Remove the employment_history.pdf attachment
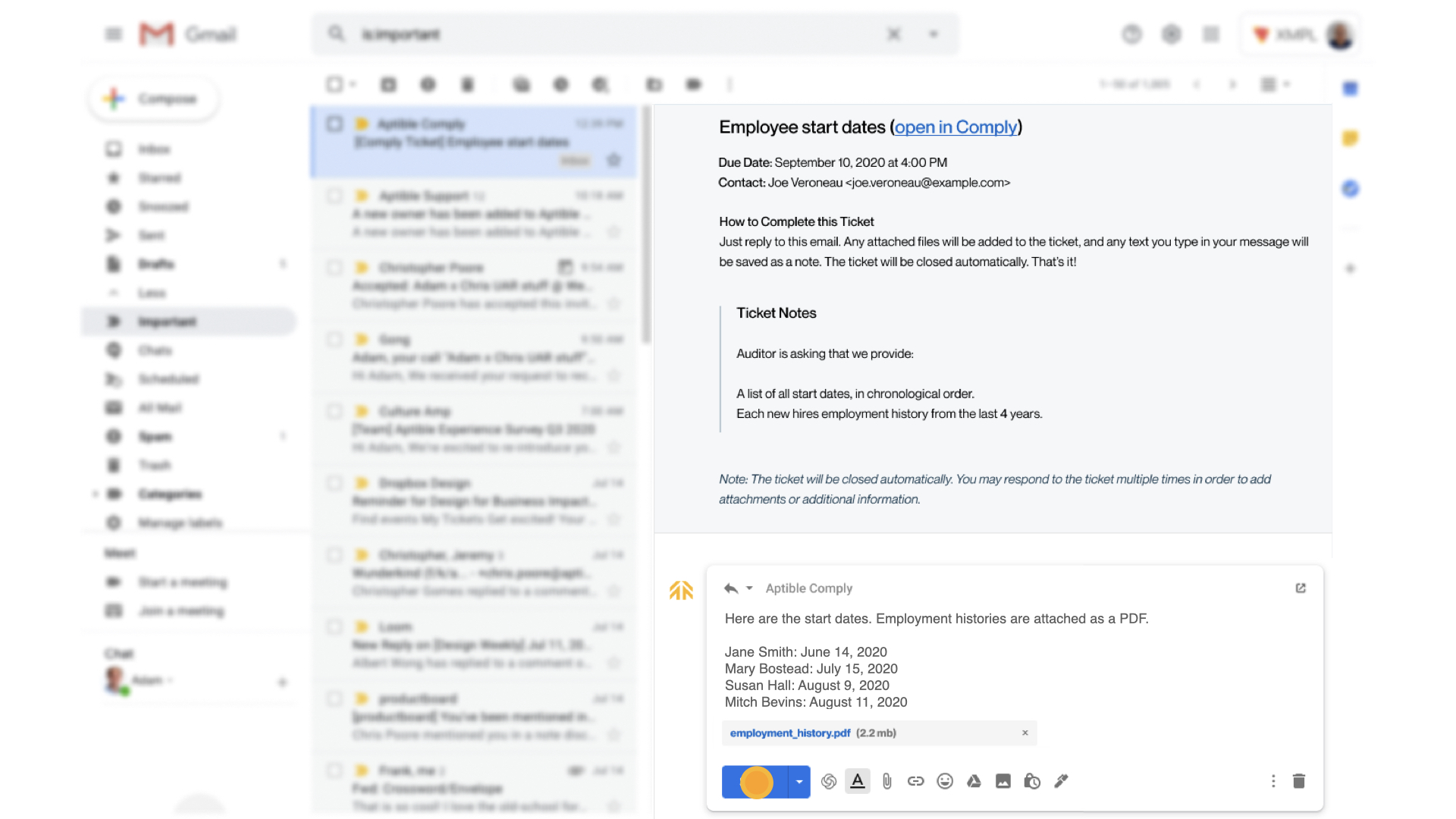 1025,733
